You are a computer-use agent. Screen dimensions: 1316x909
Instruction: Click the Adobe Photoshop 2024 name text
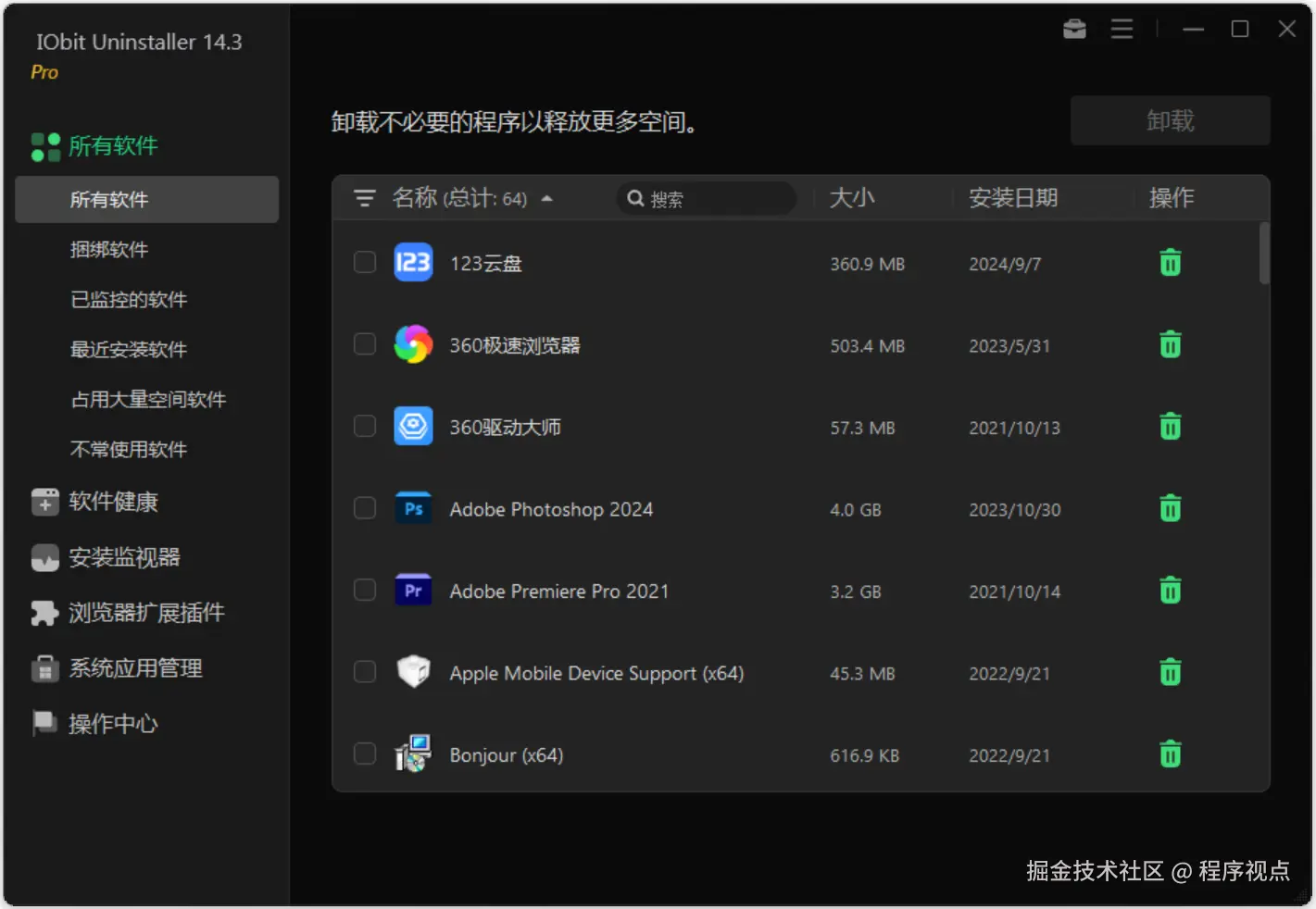[551, 509]
